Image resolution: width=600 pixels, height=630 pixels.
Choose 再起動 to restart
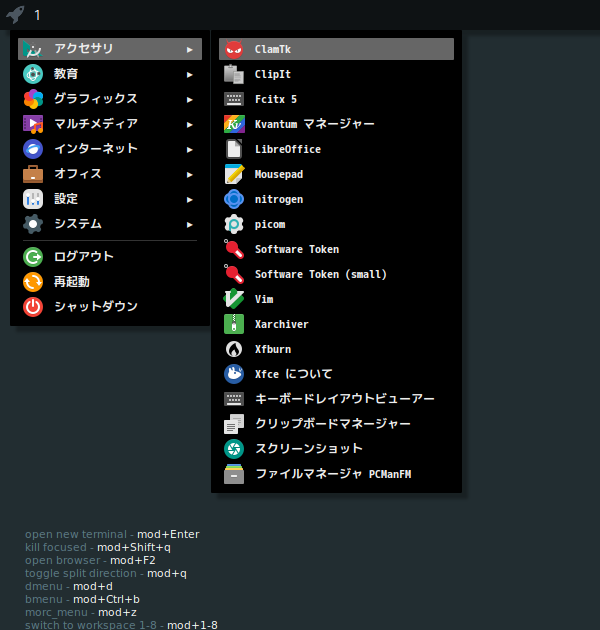[x=110, y=282]
